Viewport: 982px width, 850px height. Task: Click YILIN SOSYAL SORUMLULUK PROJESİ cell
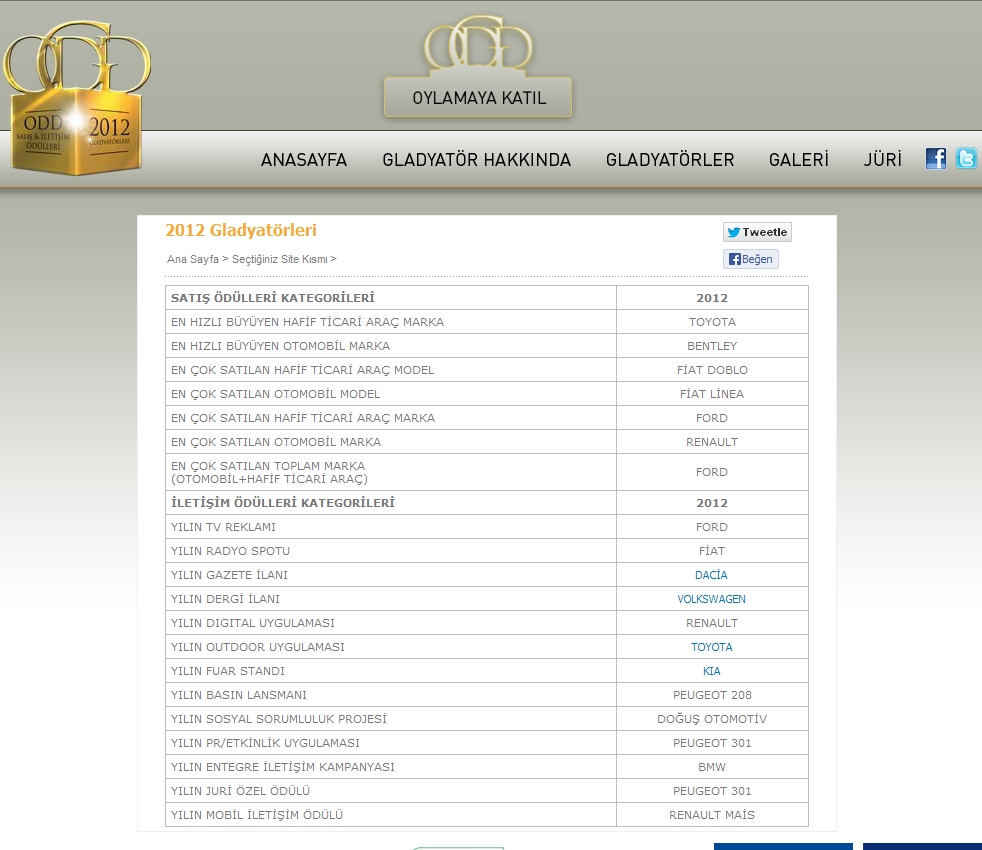[391, 719]
